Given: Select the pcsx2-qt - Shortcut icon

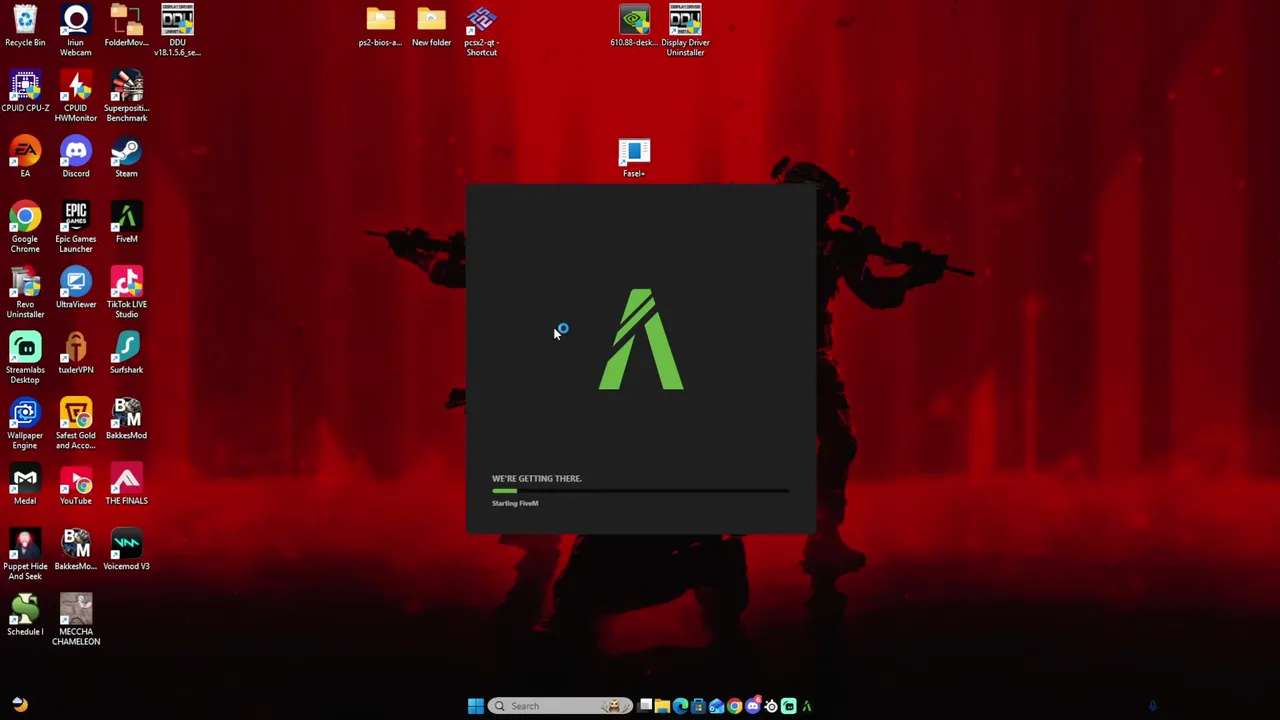Looking at the screenshot, I should click(x=481, y=30).
